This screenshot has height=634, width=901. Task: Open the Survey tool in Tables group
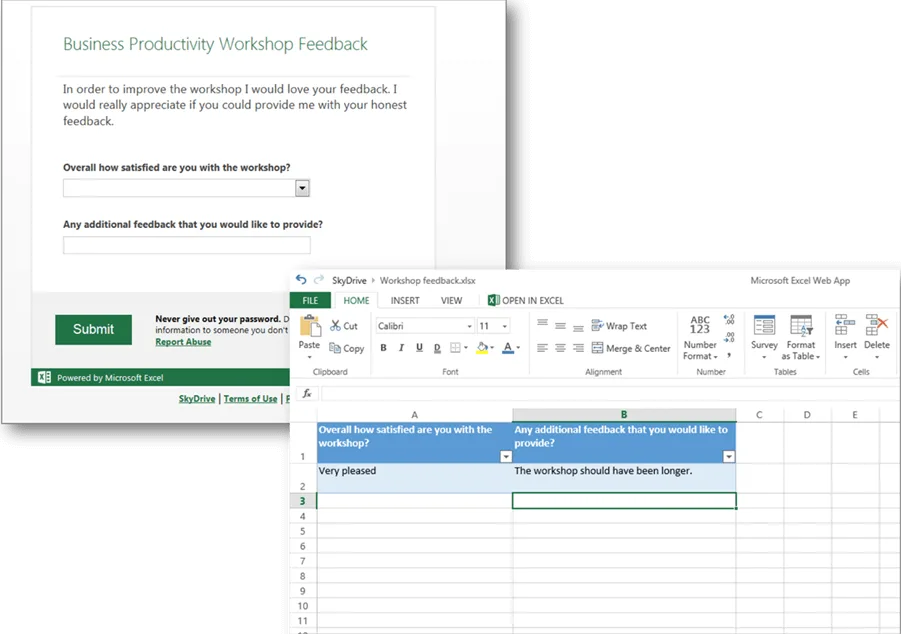(764, 327)
